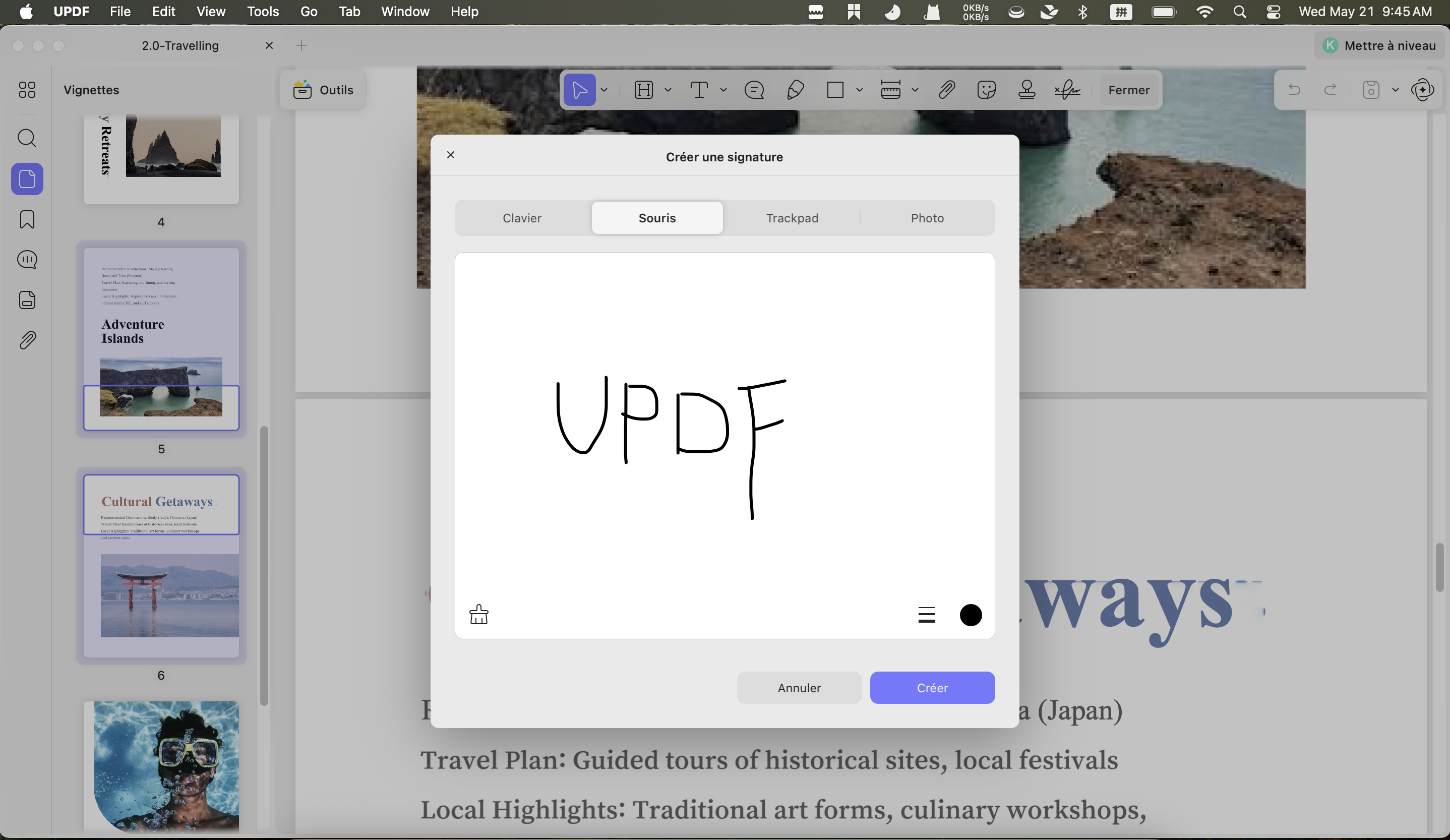Open the View menu in menu bar

click(211, 12)
